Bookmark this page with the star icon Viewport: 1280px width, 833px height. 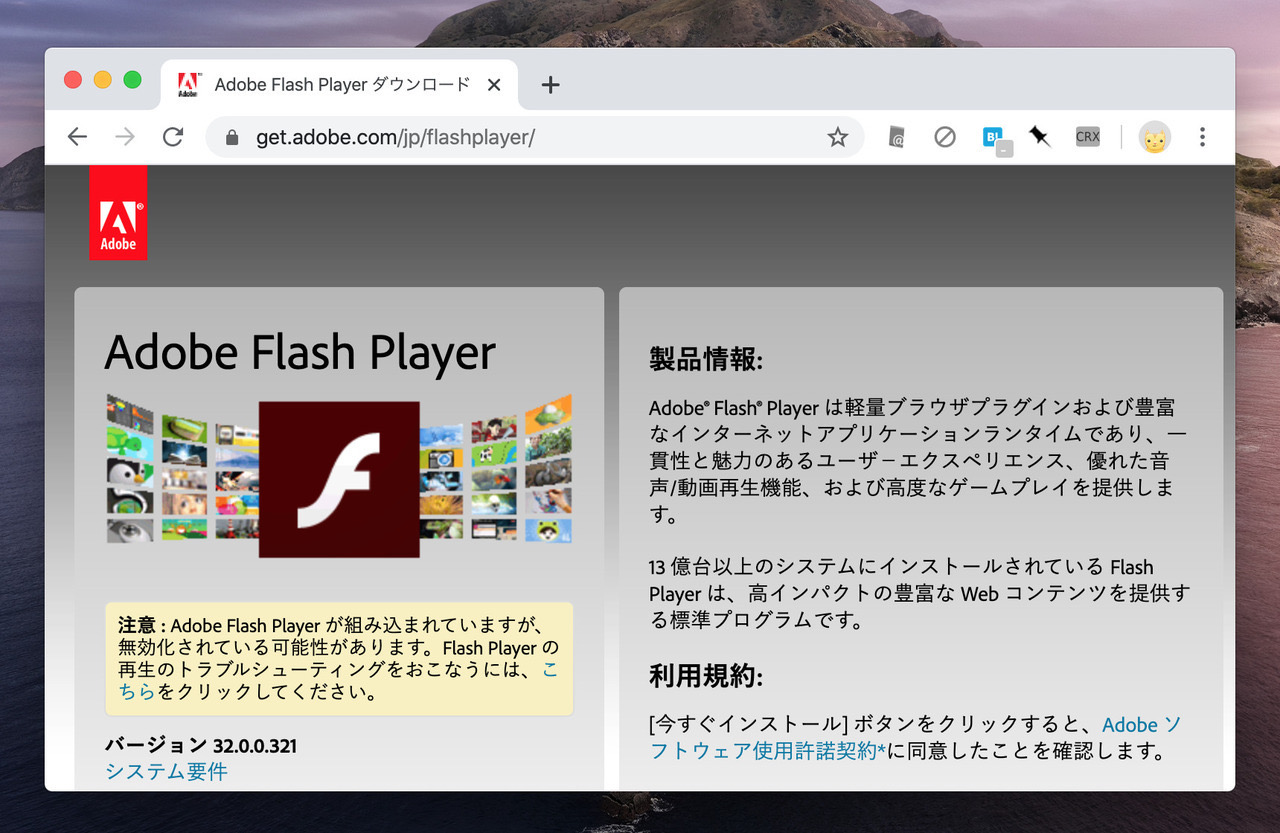point(837,137)
